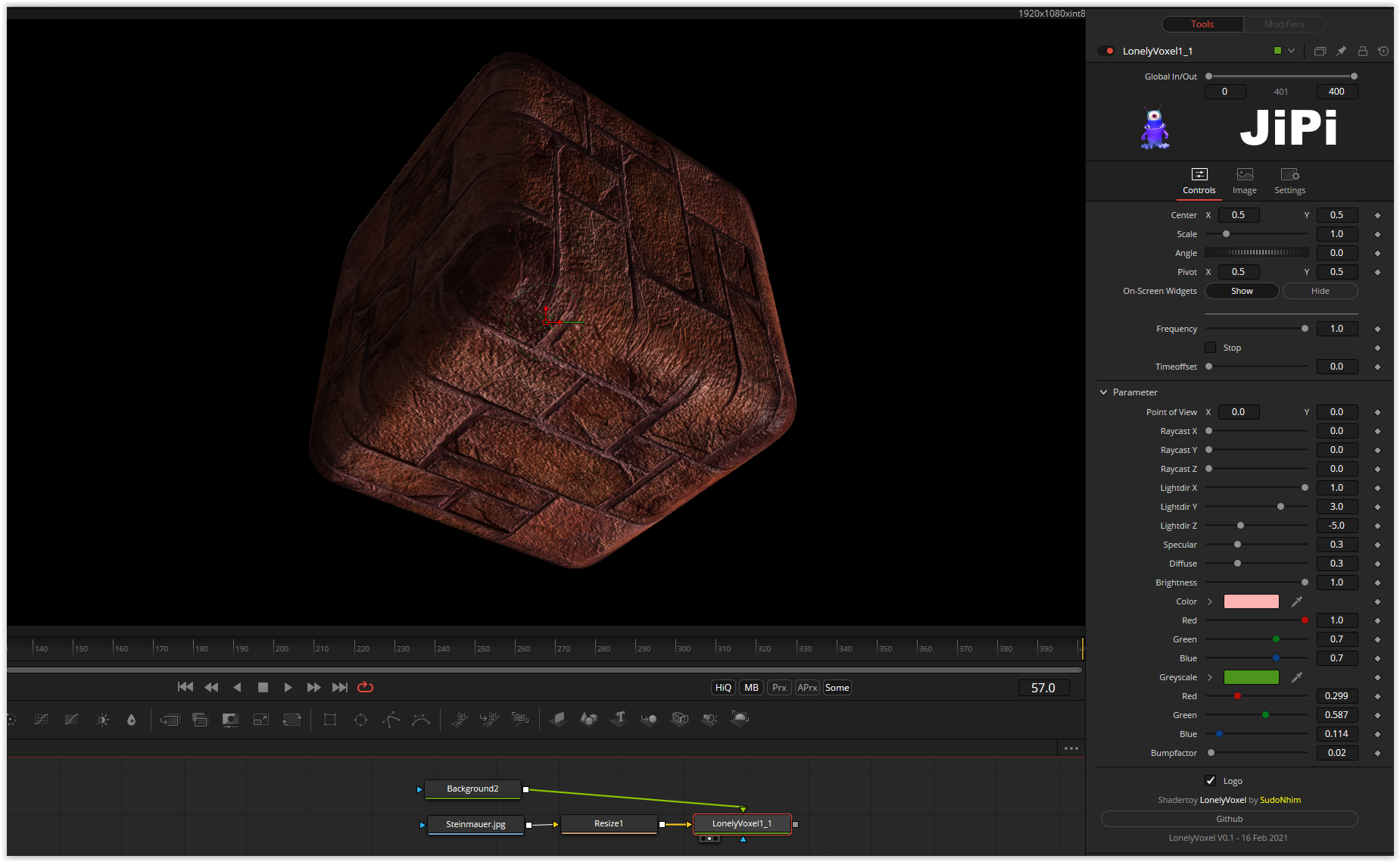The image size is (1400, 862).
Task: Collapse the Parameter section
Action: click(1103, 392)
